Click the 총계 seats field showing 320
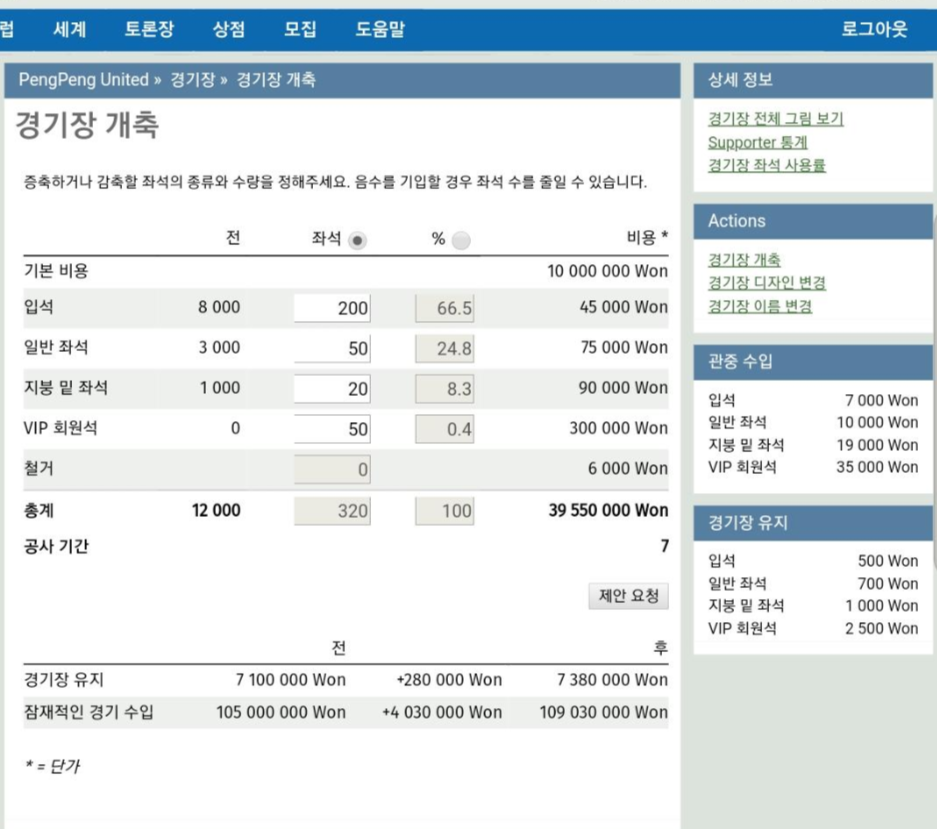 [332, 511]
